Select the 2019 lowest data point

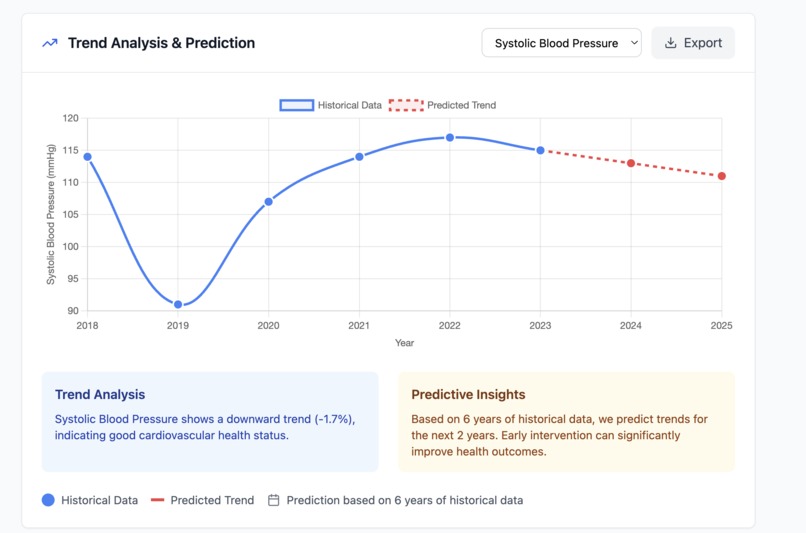[178, 305]
